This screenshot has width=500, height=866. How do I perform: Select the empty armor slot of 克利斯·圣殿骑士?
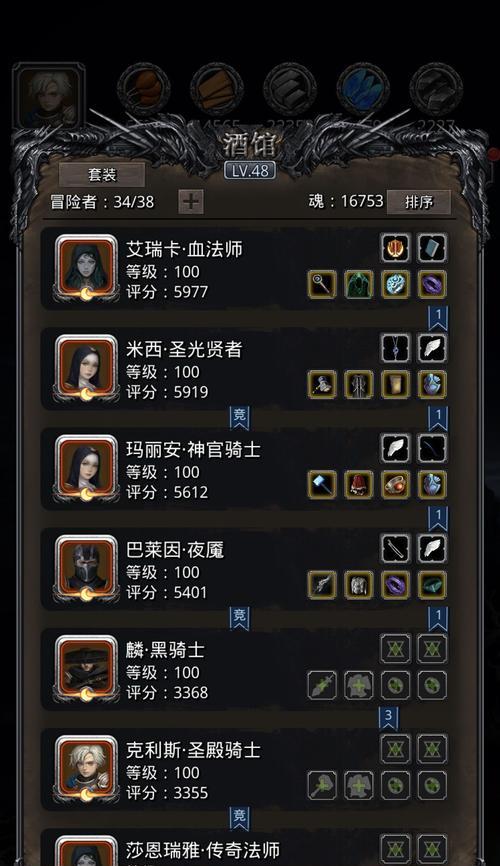[x=359, y=785]
